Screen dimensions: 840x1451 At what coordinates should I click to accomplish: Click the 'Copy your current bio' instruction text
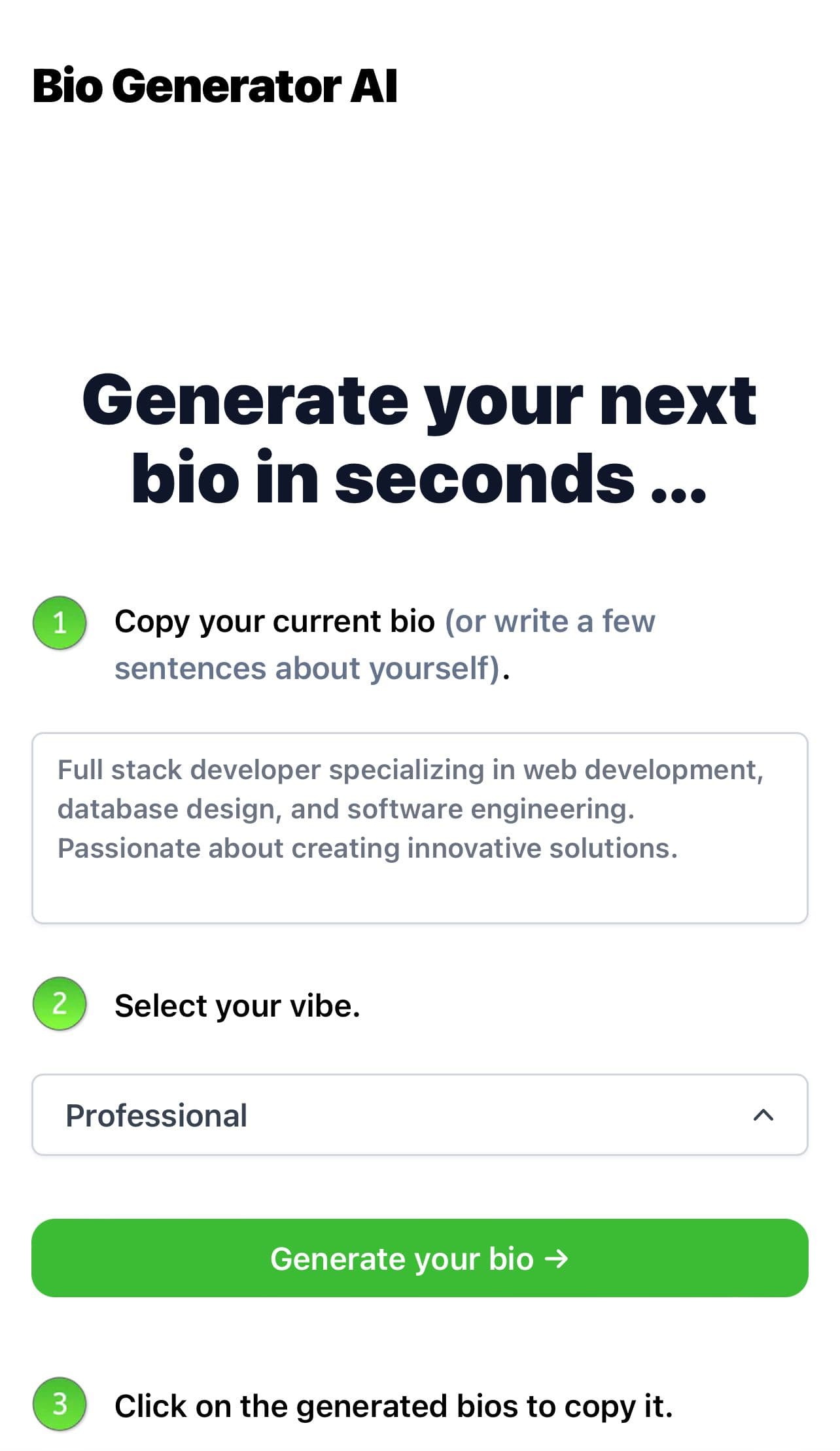[x=275, y=621]
